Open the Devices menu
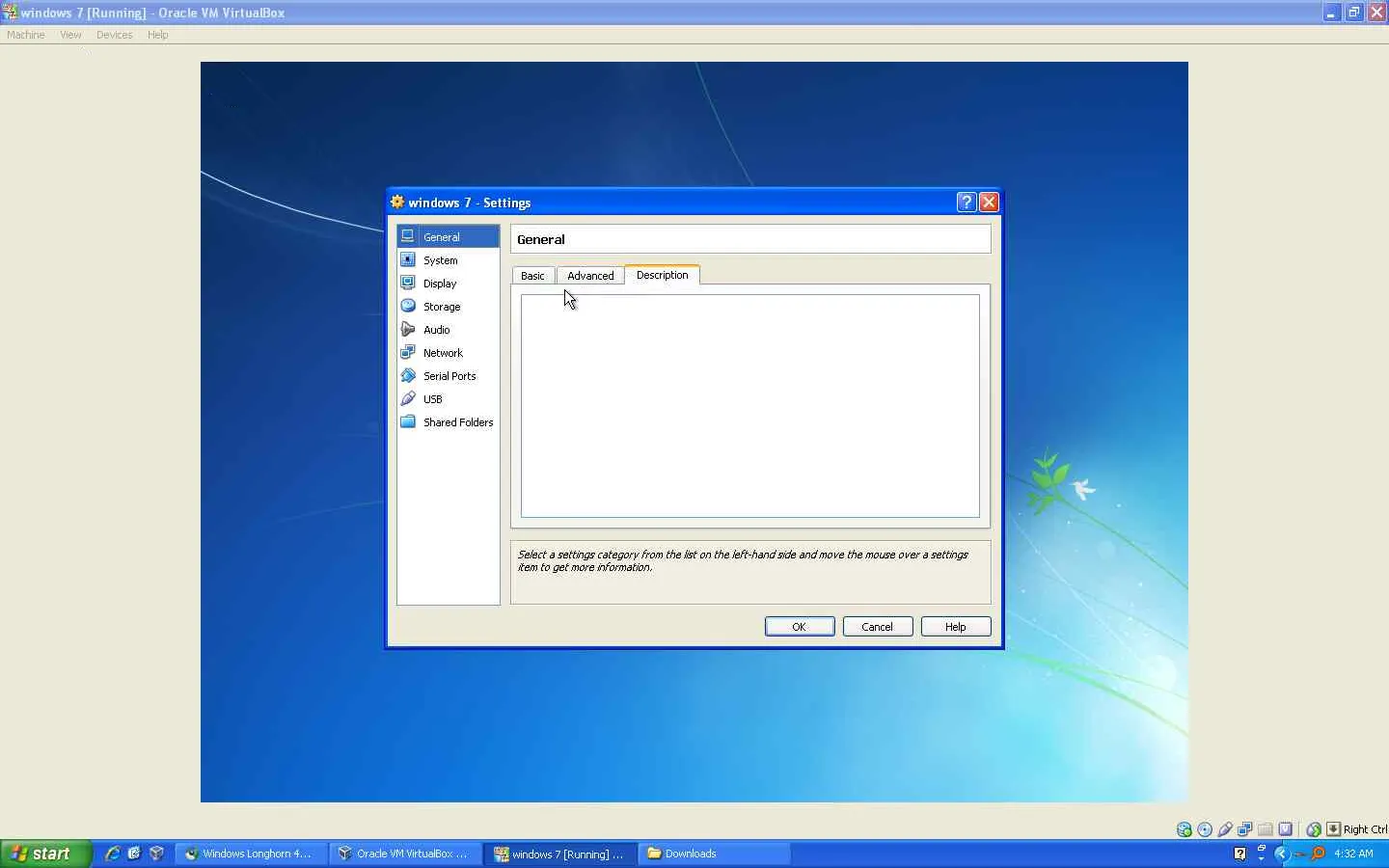 coord(114,35)
